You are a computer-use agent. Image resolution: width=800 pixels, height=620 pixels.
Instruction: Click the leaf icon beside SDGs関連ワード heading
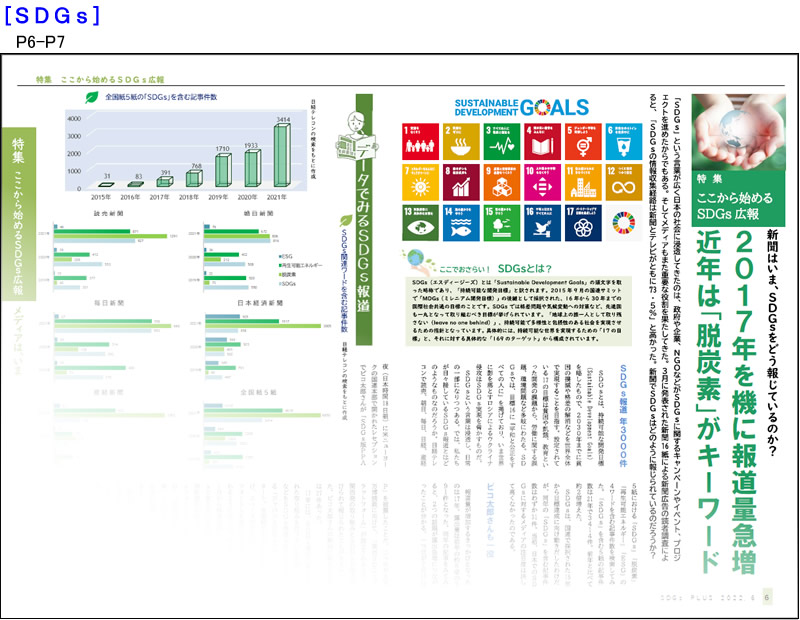pos(346,221)
